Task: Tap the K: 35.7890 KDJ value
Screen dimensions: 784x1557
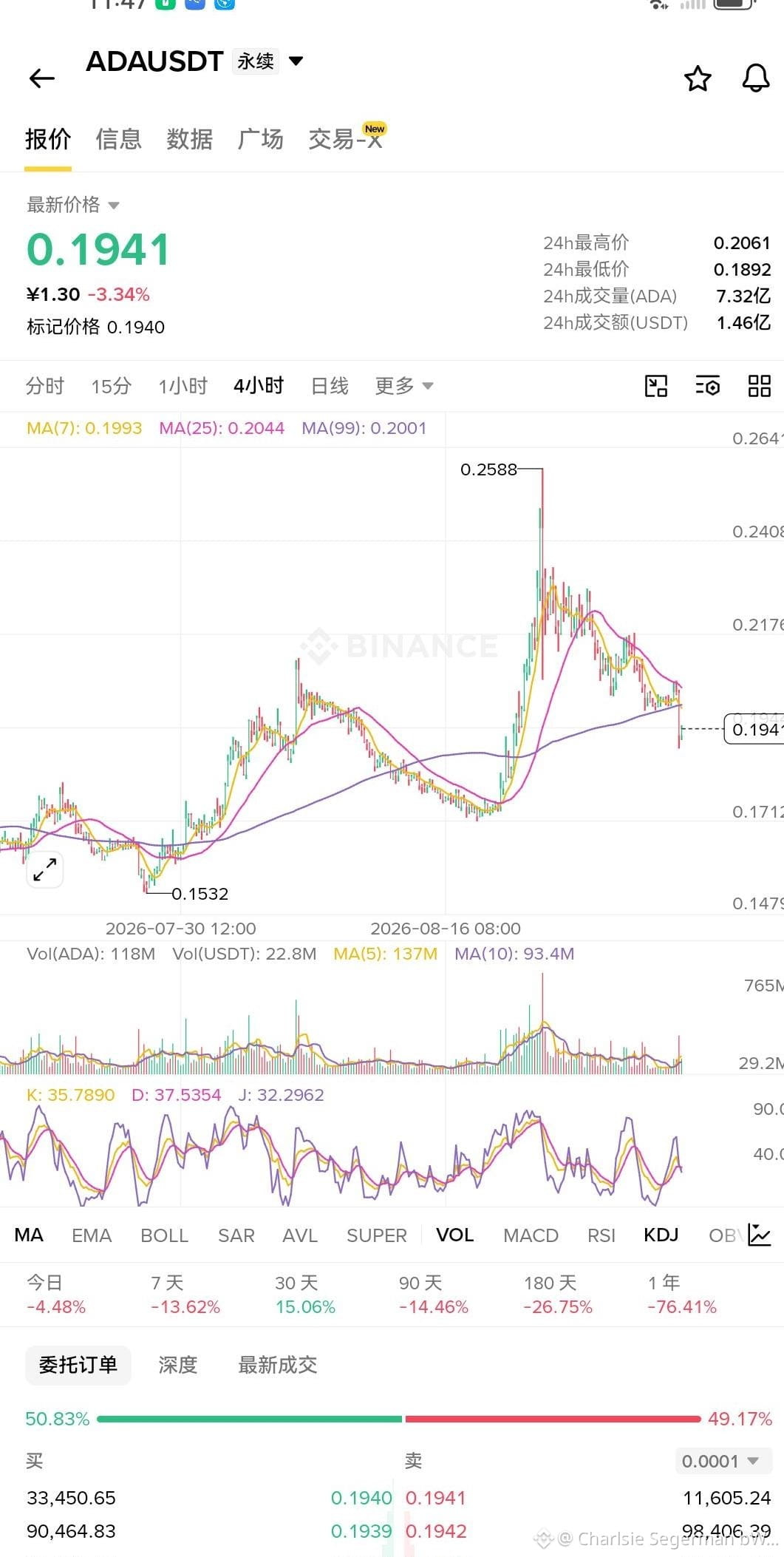Action: [71, 1095]
